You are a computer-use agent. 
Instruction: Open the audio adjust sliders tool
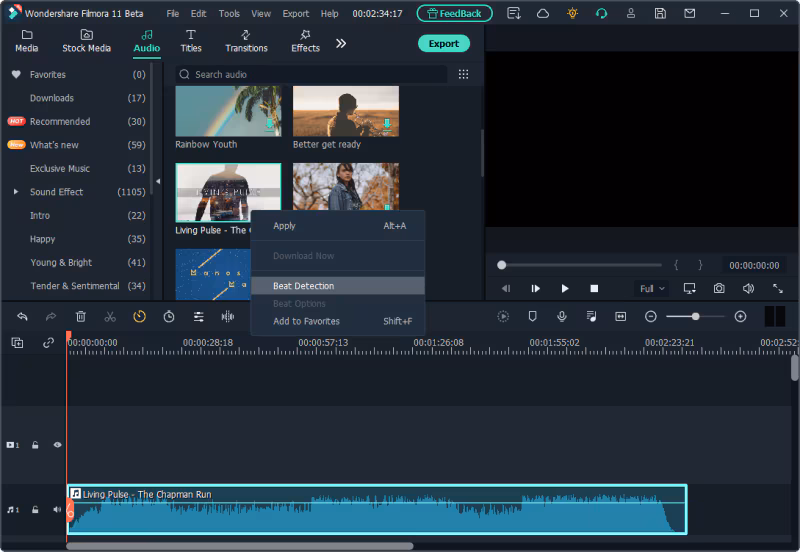[199, 316]
